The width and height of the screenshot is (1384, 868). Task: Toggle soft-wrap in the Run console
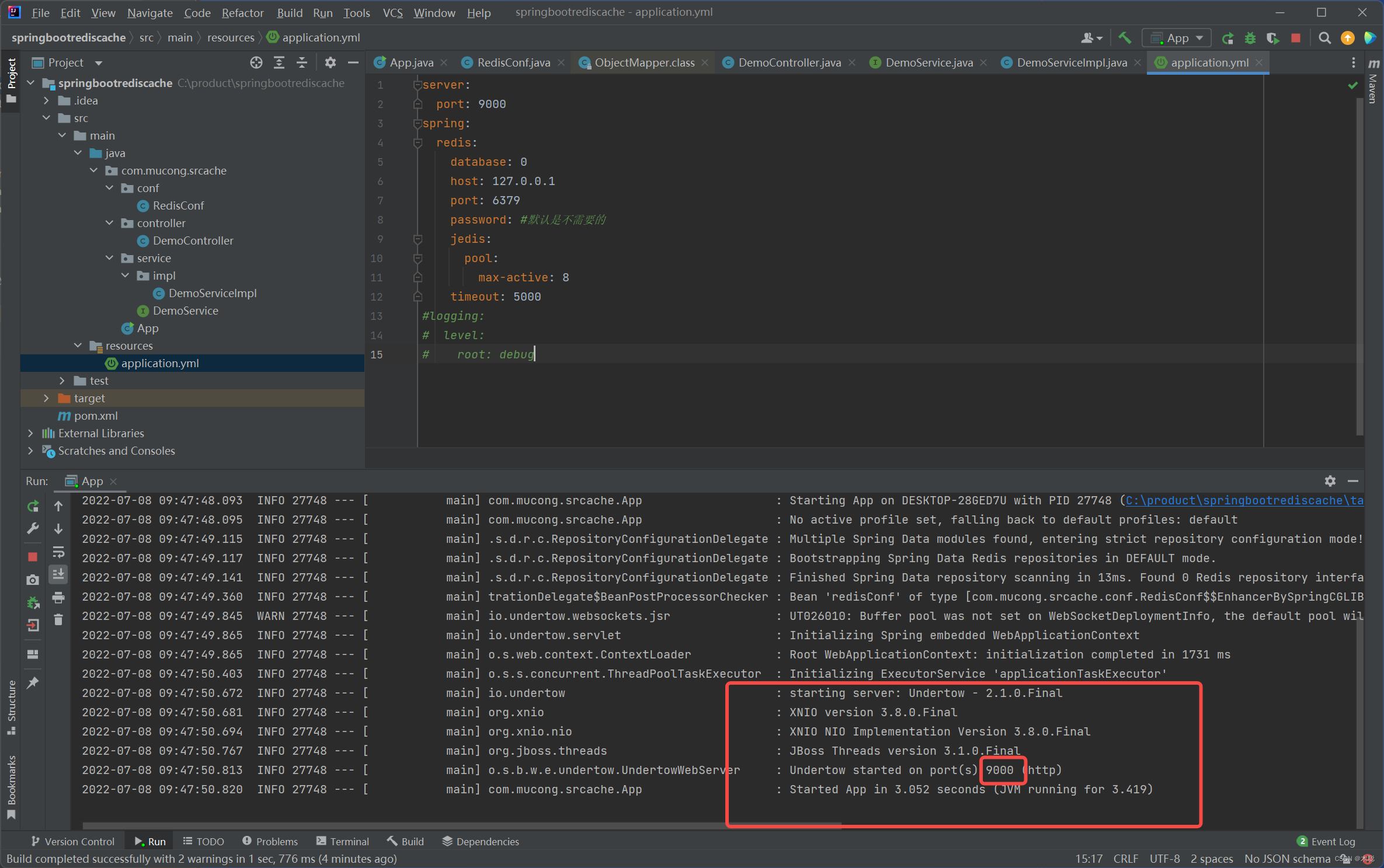[x=58, y=552]
